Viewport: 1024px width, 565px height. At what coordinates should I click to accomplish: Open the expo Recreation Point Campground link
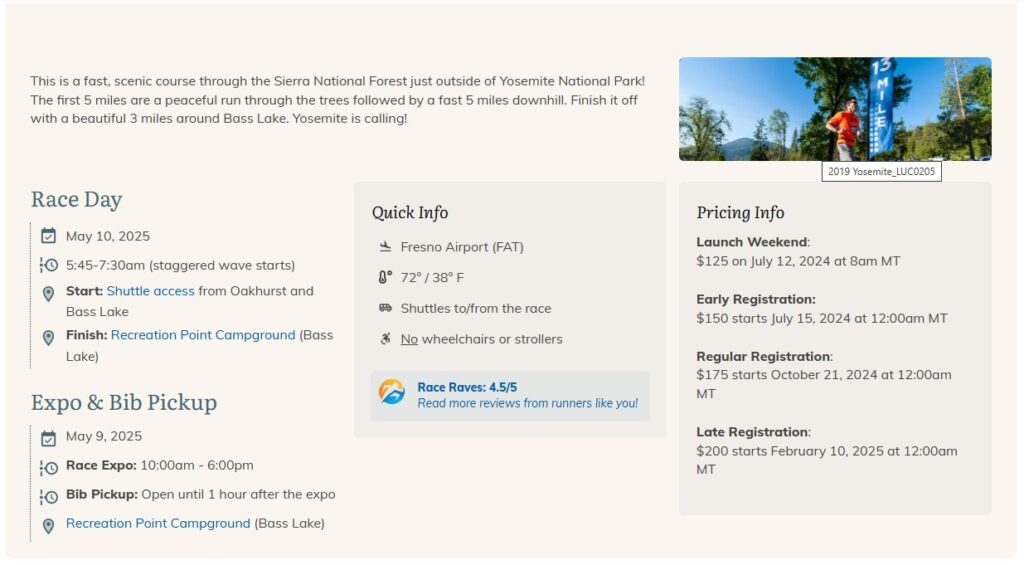click(158, 523)
